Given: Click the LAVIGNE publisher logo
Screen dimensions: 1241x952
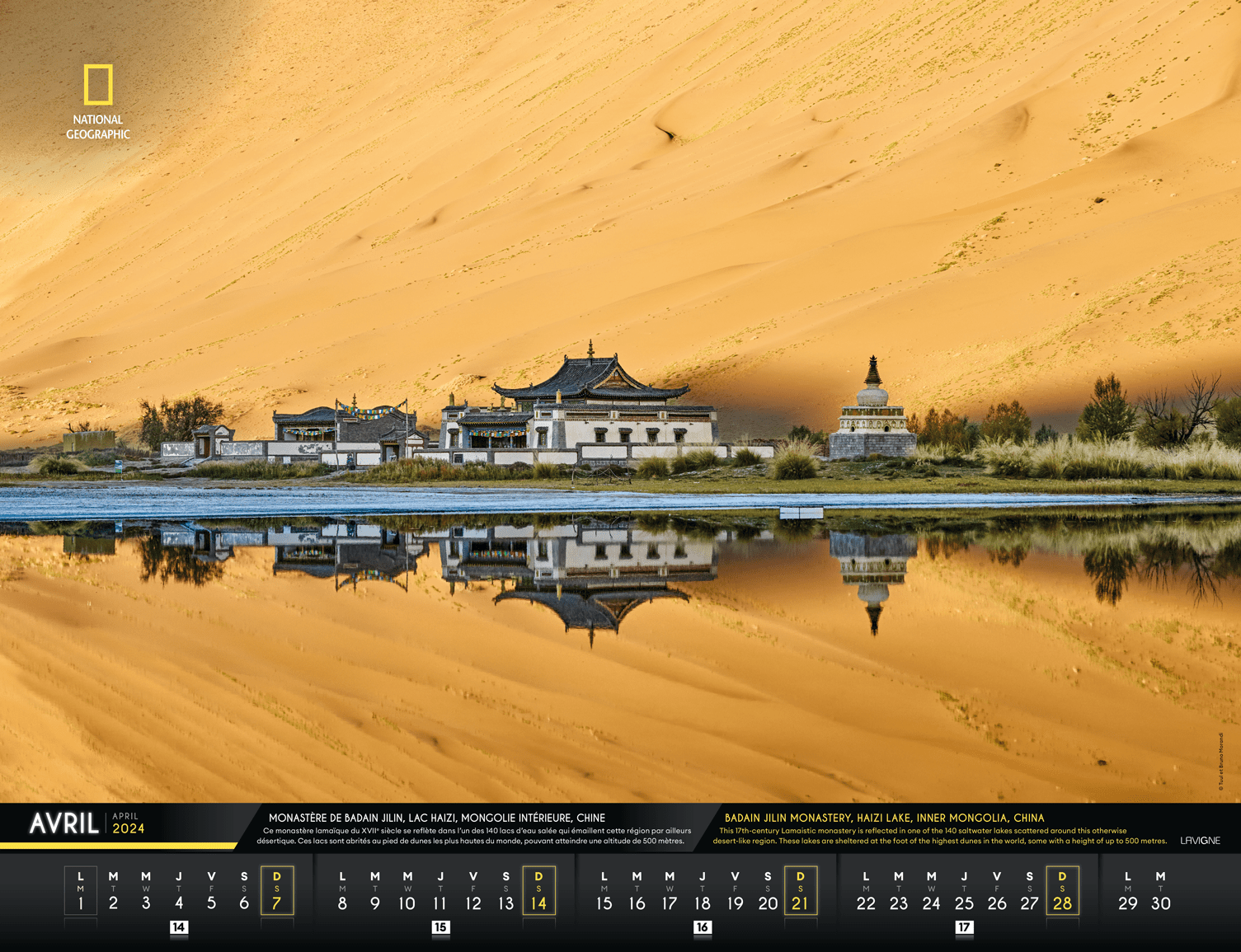Looking at the screenshot, I should pyautogui.click(x=1200, y=841).
